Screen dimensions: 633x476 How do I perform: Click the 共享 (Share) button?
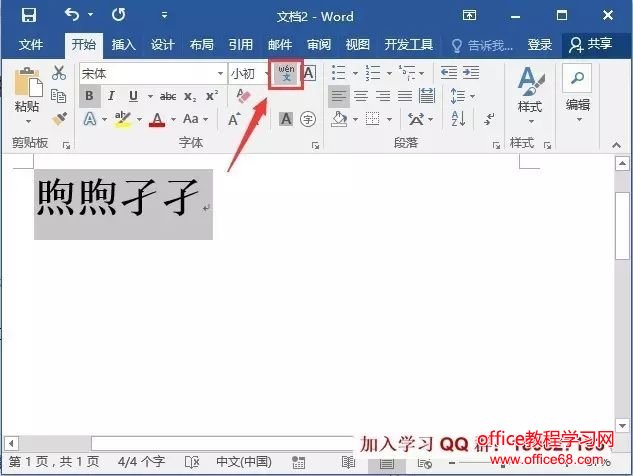click(x=590, y=44)
